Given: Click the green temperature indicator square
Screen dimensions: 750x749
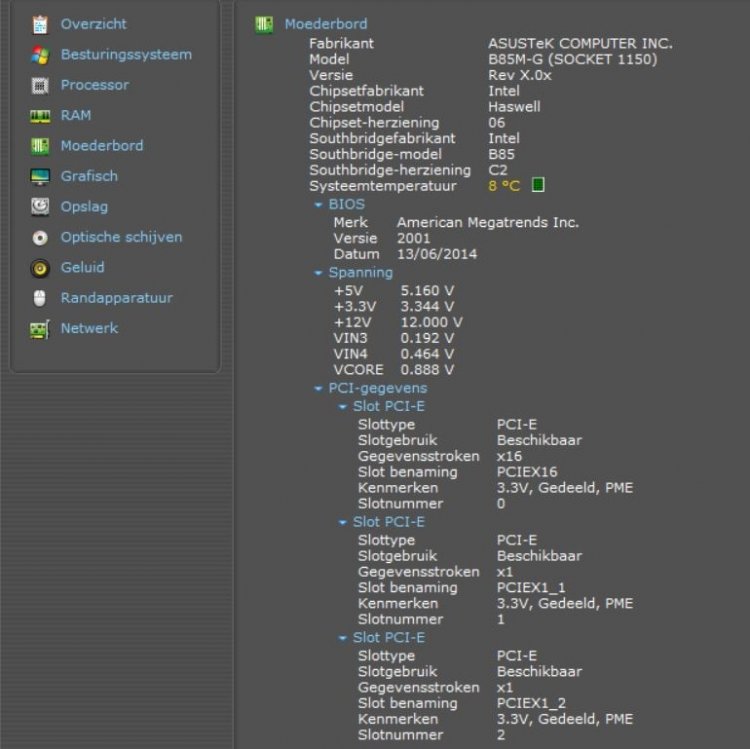Looking at the screenshot, I should [x=538, y=185].
